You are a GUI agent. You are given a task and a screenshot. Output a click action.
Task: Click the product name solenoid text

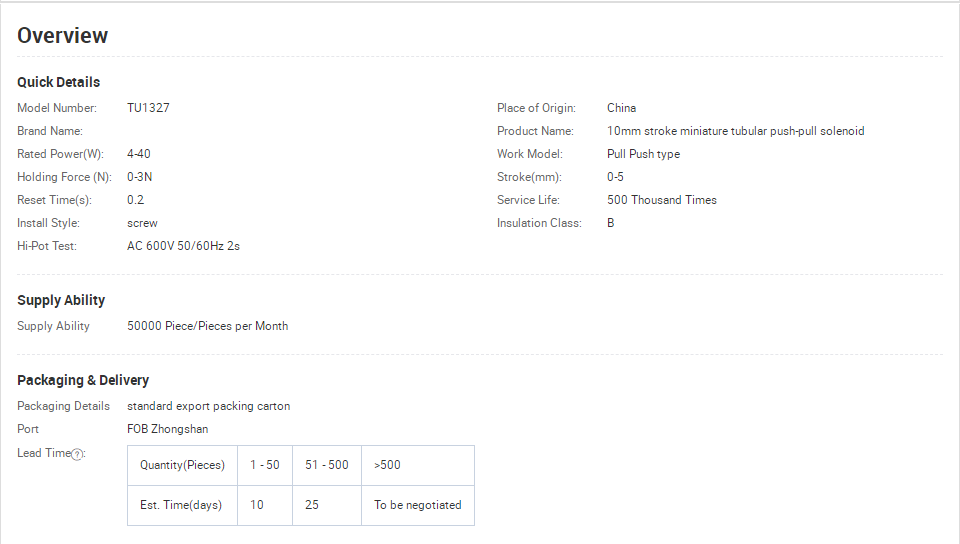click(x=735, y=131)
